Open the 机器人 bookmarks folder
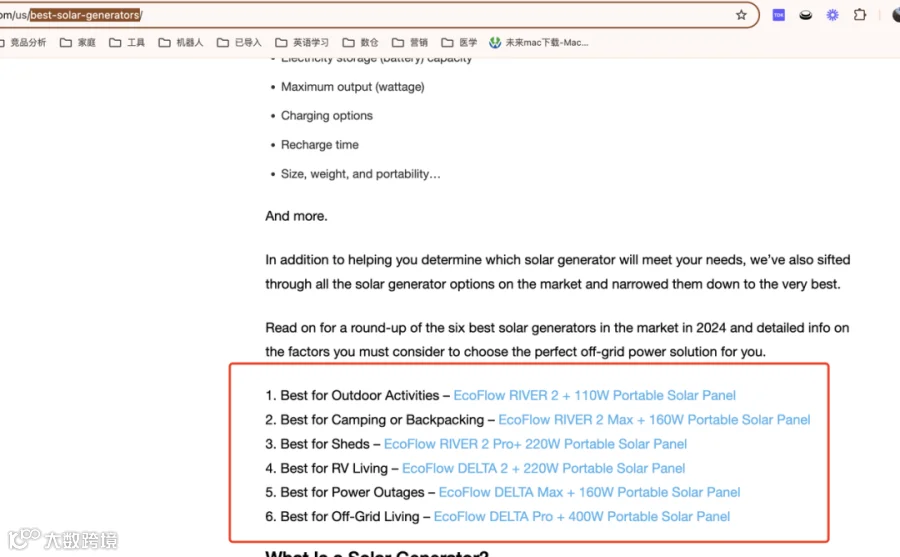The image size is (900, 557). click(181, 42)
